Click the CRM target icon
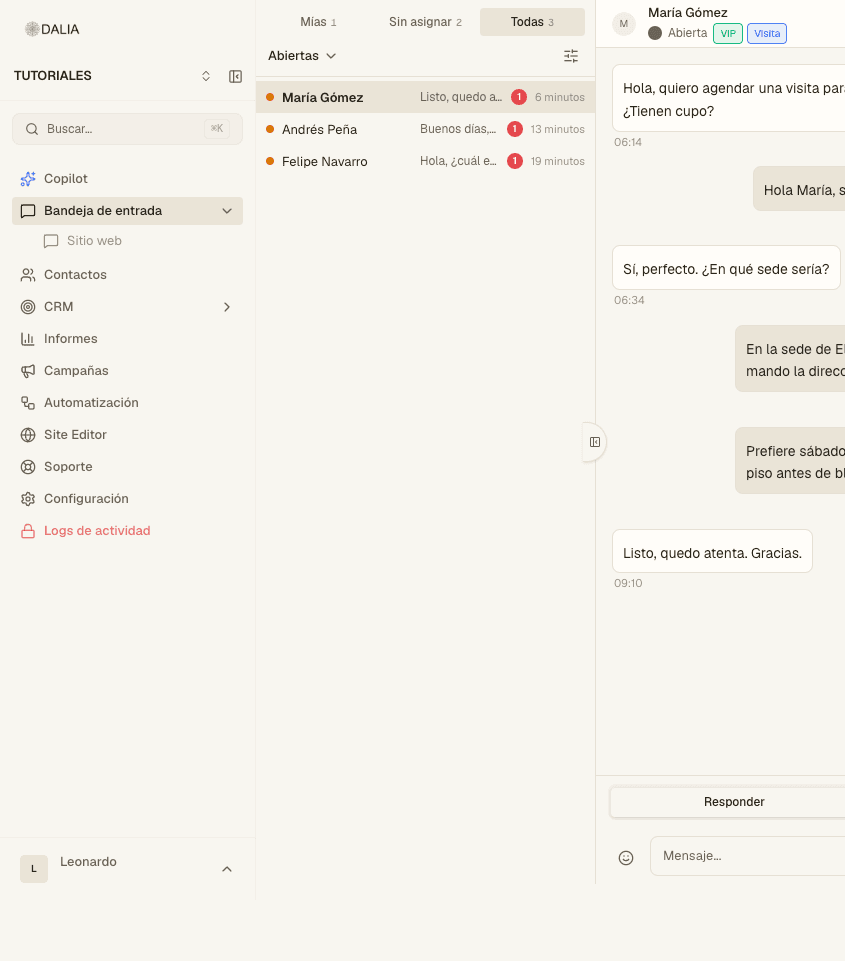The width and height of the screenshot is (845, 961). point(28,307)
